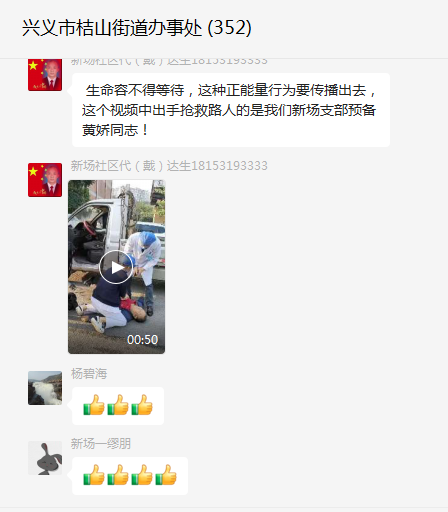Open the video thumbnail of roadside rescue
448x512 pixels.
click(116, 267)
